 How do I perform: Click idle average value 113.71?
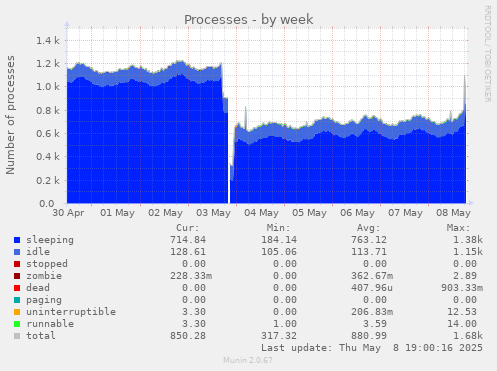tap(369, 252)
